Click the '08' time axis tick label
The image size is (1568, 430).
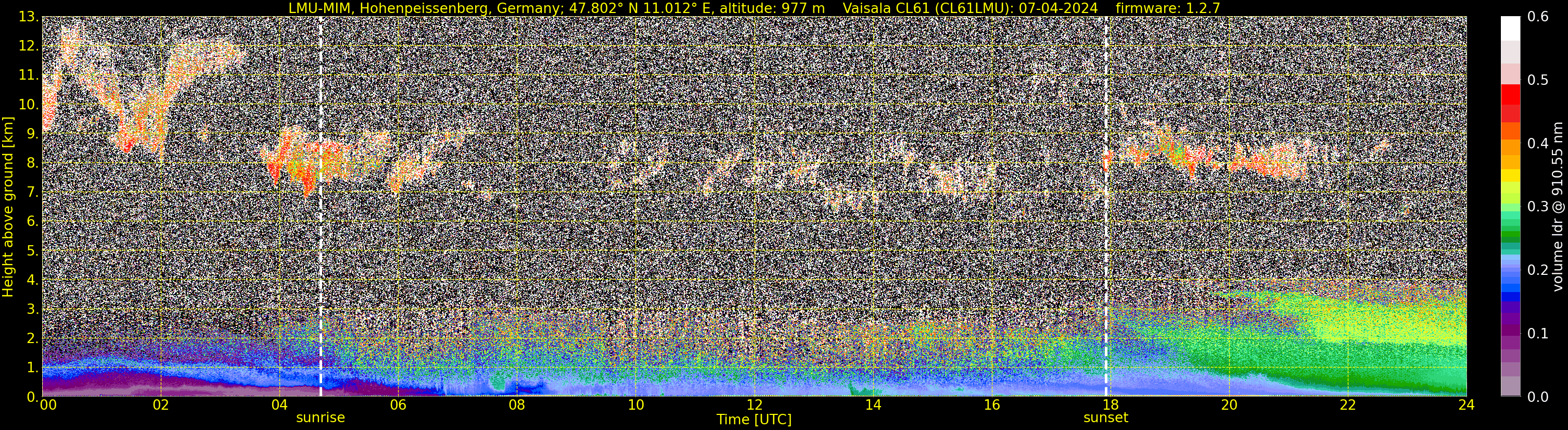click(516, 405)
